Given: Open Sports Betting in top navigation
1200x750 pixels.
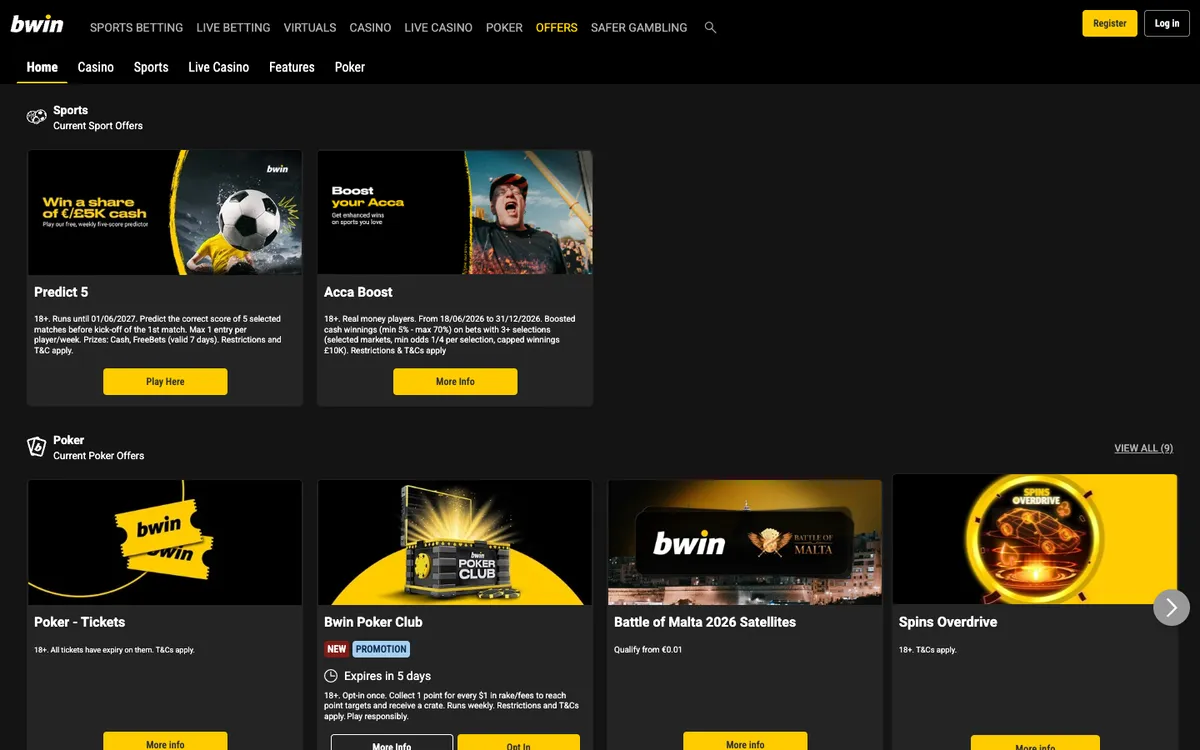Looking at the screenshot, I should pos(136,28).
